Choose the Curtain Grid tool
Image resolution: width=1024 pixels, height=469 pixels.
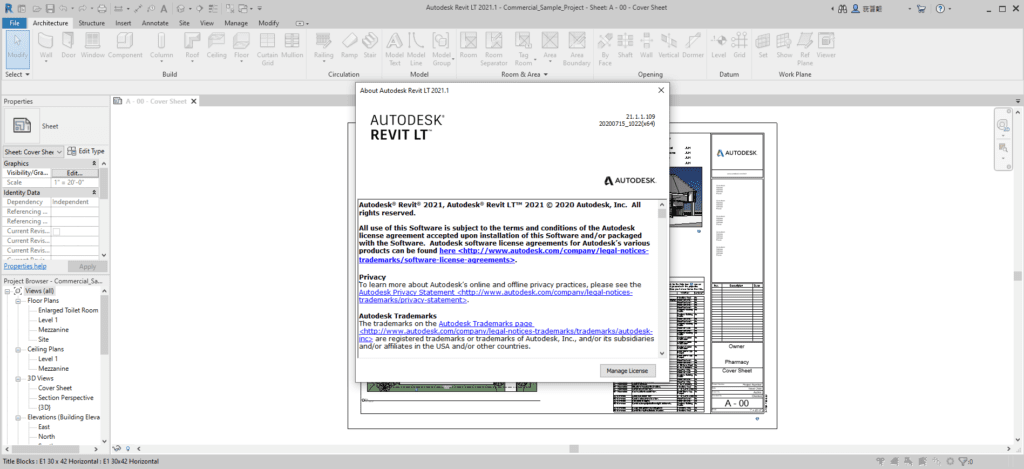click(x=267, y=49)
